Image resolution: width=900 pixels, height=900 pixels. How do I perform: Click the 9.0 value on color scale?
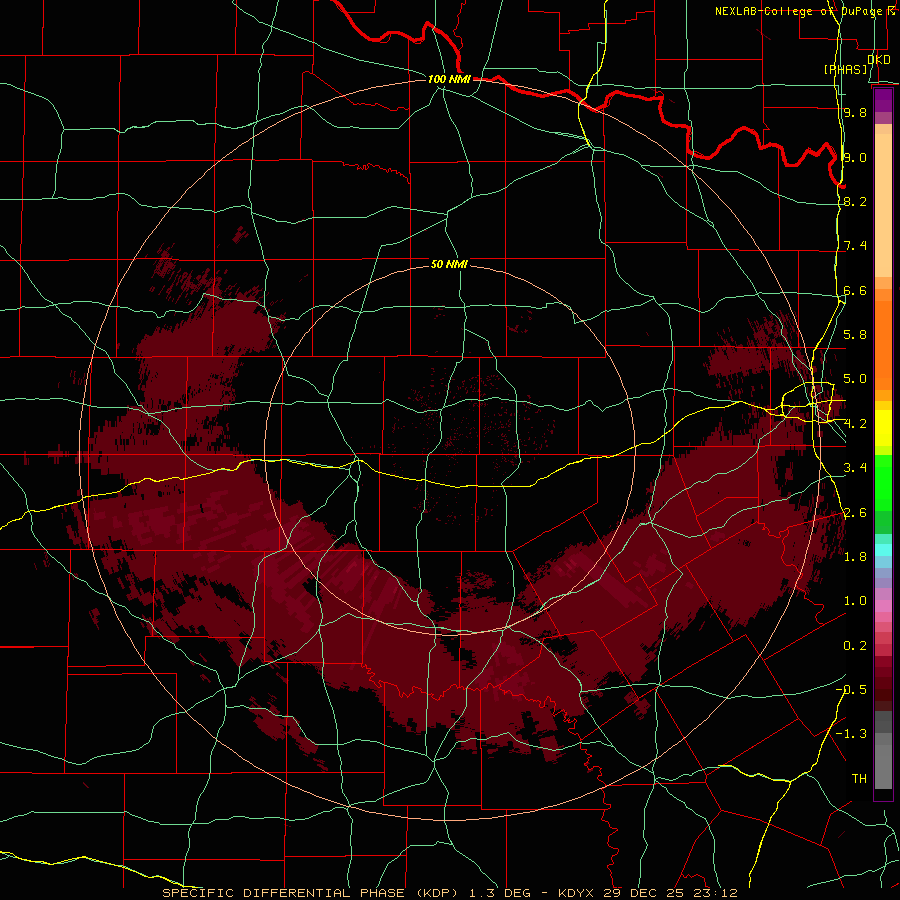coord(855,157)
